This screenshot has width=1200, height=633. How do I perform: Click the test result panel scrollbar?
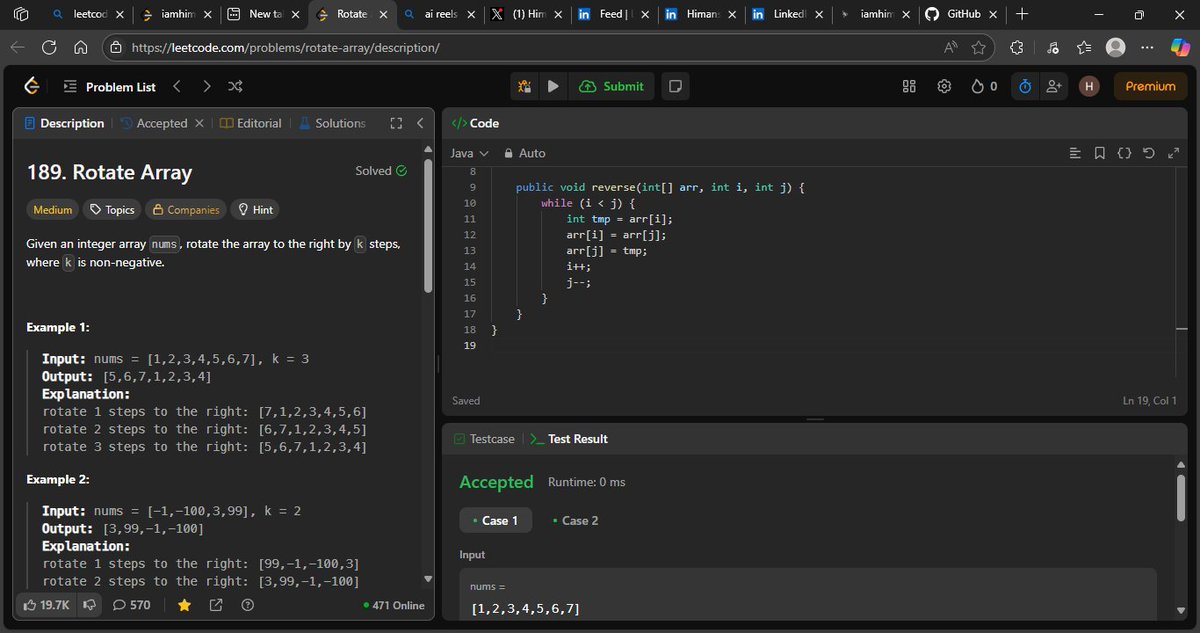tap(1181, 497)
